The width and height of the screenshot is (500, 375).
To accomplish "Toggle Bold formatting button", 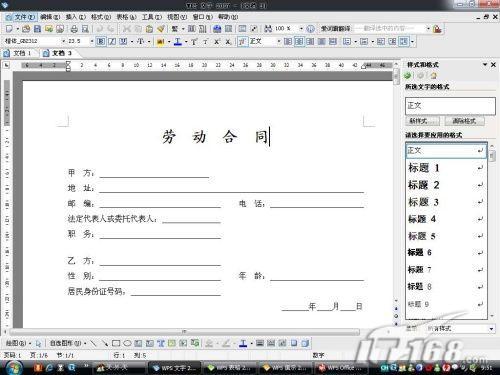I will coord(101,41).
